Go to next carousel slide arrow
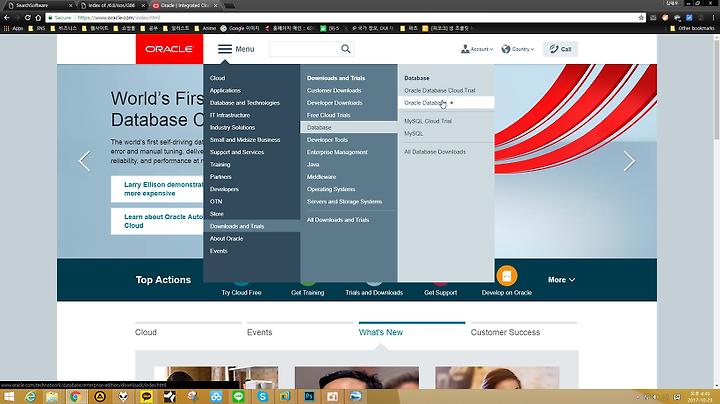This screenshot has width=720, height=404. point(629,161)
